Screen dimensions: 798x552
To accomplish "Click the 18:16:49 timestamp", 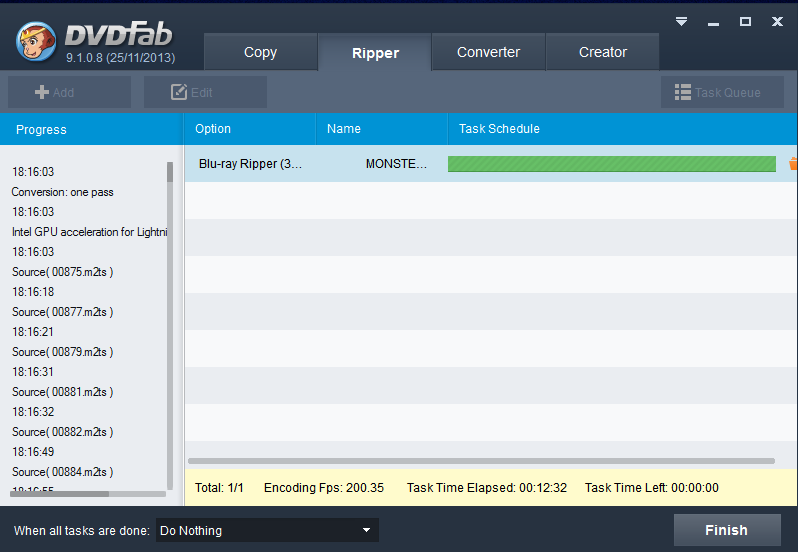I will pyautogui.click(x=33, y=452).
